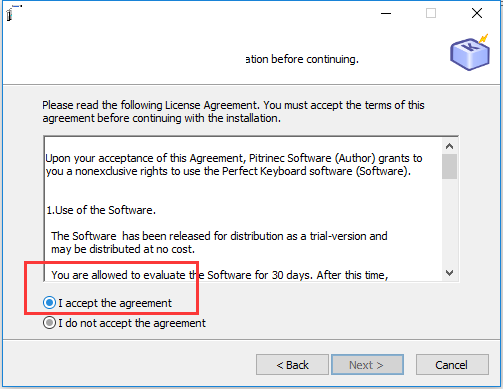Viewport: 503px width, 389px height.
Task: Select the 'I accept the agreement' radio button
Action: pos(49,303)
